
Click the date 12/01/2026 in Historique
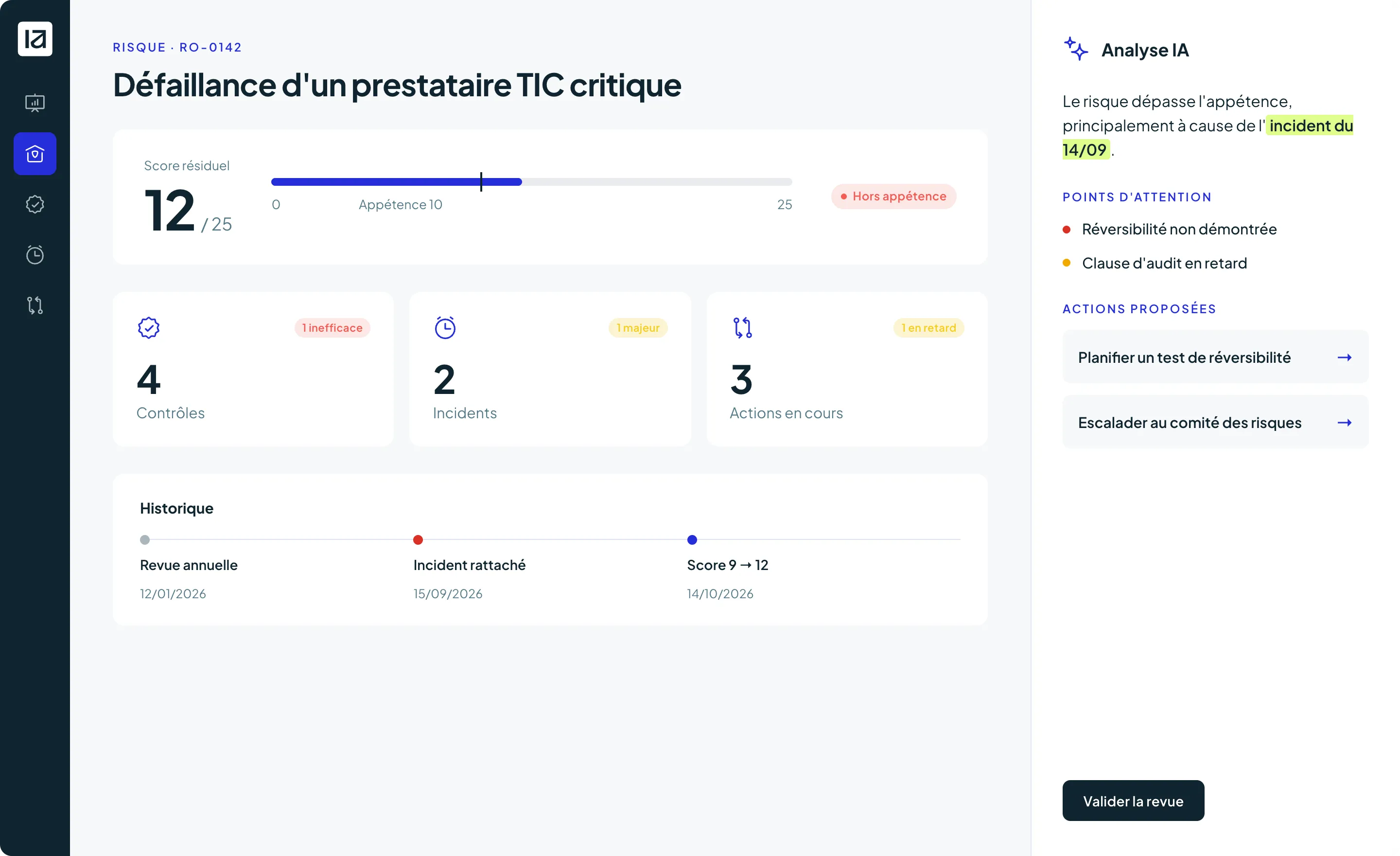click(173, 594)
